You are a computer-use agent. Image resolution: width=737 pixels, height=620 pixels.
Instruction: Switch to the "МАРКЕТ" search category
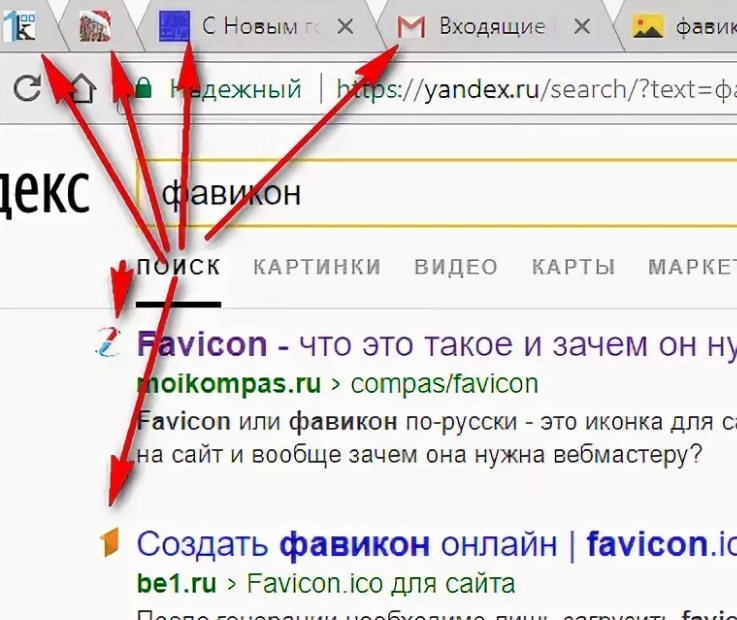(x=693, y=267)
